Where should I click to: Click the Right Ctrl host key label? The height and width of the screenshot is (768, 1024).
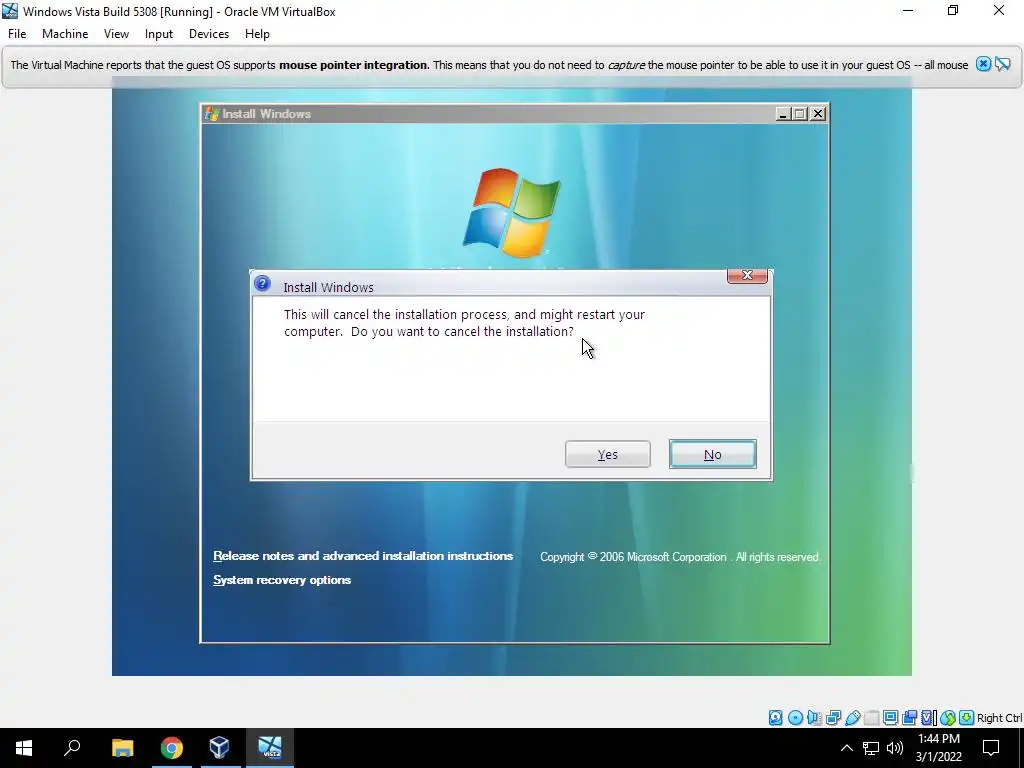(x=999, y=718)
